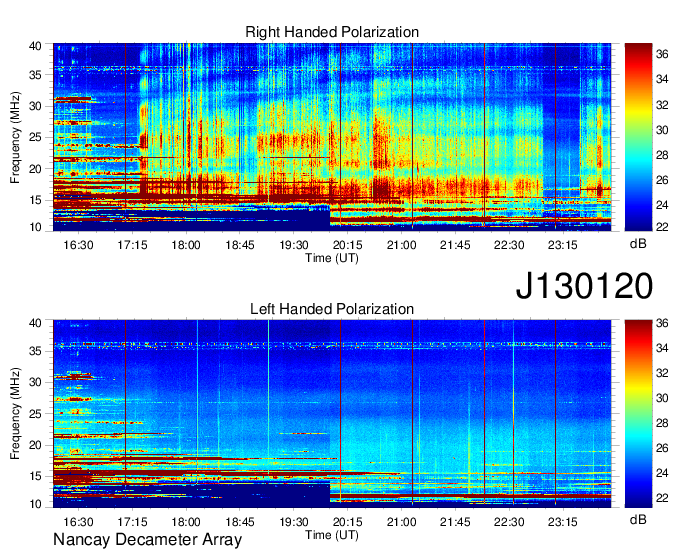Click 23:15 tick under Right Handed plot

pos(563,245)
